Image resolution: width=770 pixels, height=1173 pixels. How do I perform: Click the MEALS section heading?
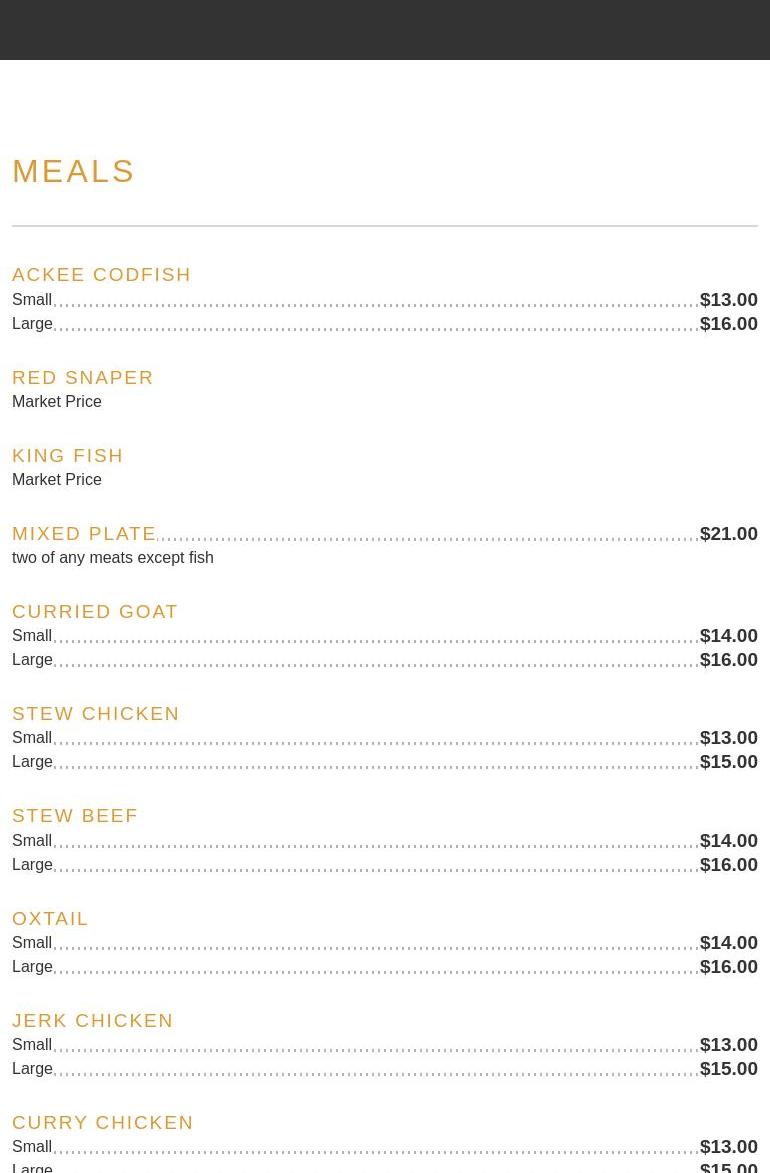(73, 171)
